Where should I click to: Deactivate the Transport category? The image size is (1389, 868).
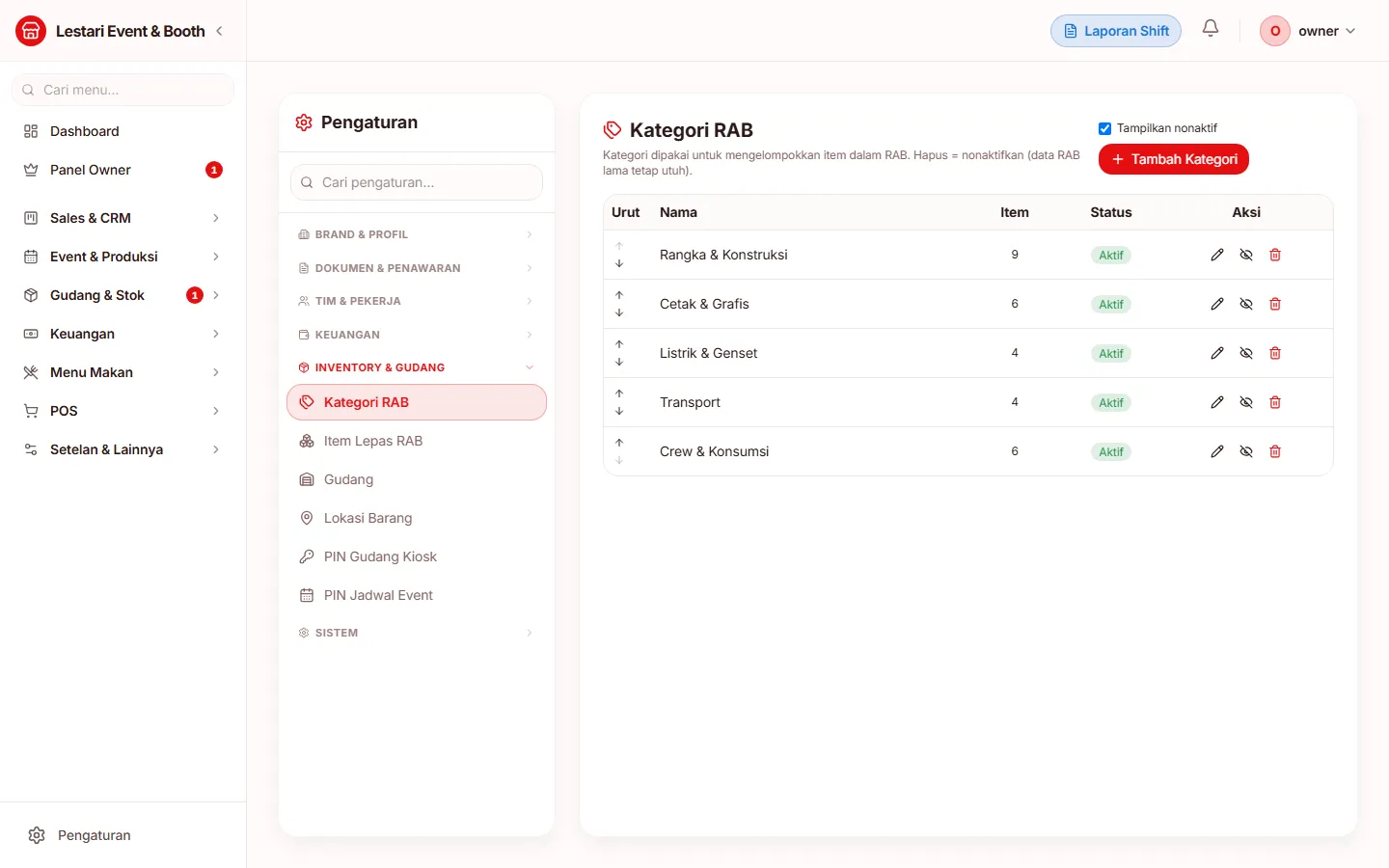tap(1246, 402)
